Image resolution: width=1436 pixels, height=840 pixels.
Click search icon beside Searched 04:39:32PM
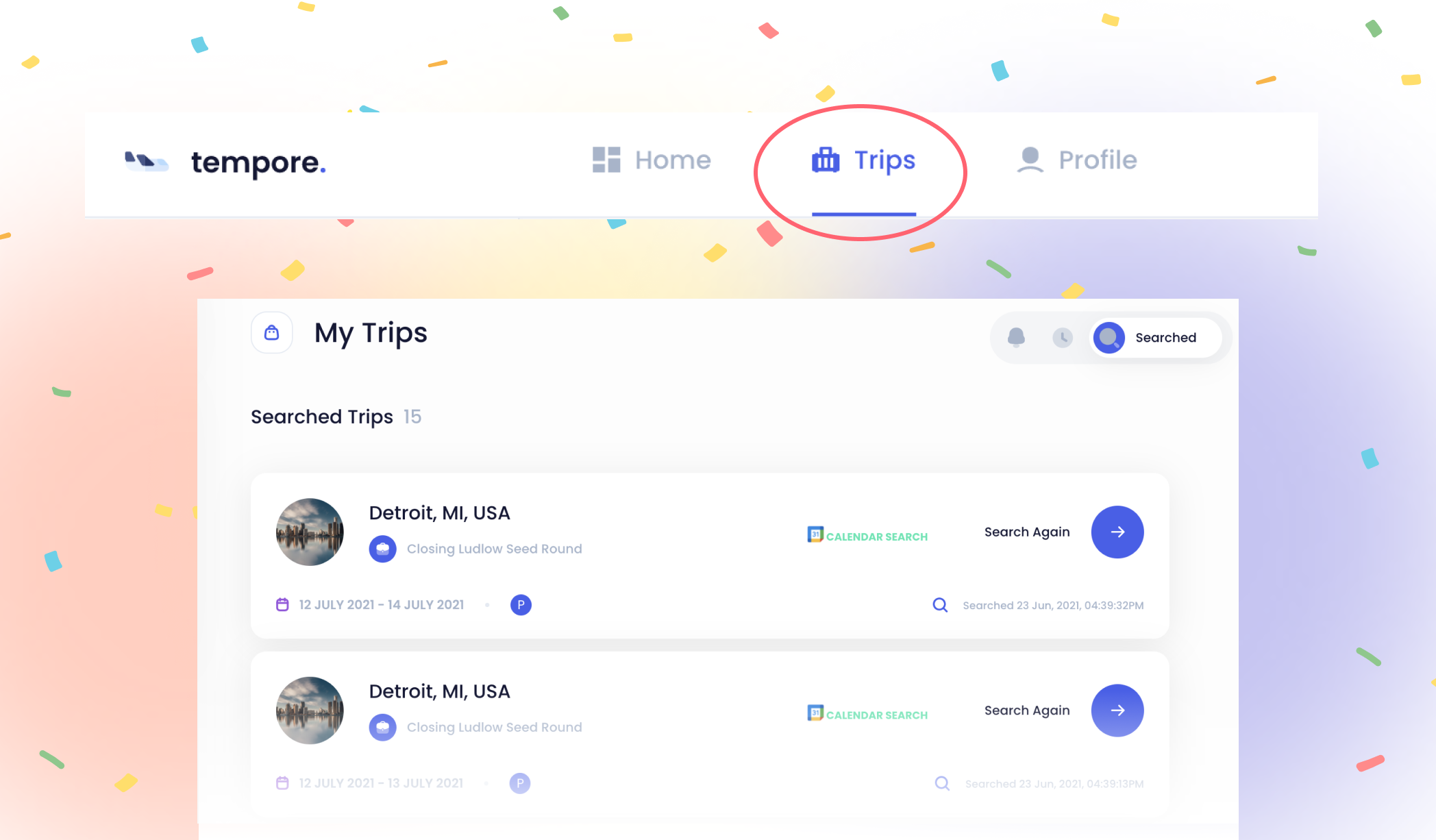940,605
